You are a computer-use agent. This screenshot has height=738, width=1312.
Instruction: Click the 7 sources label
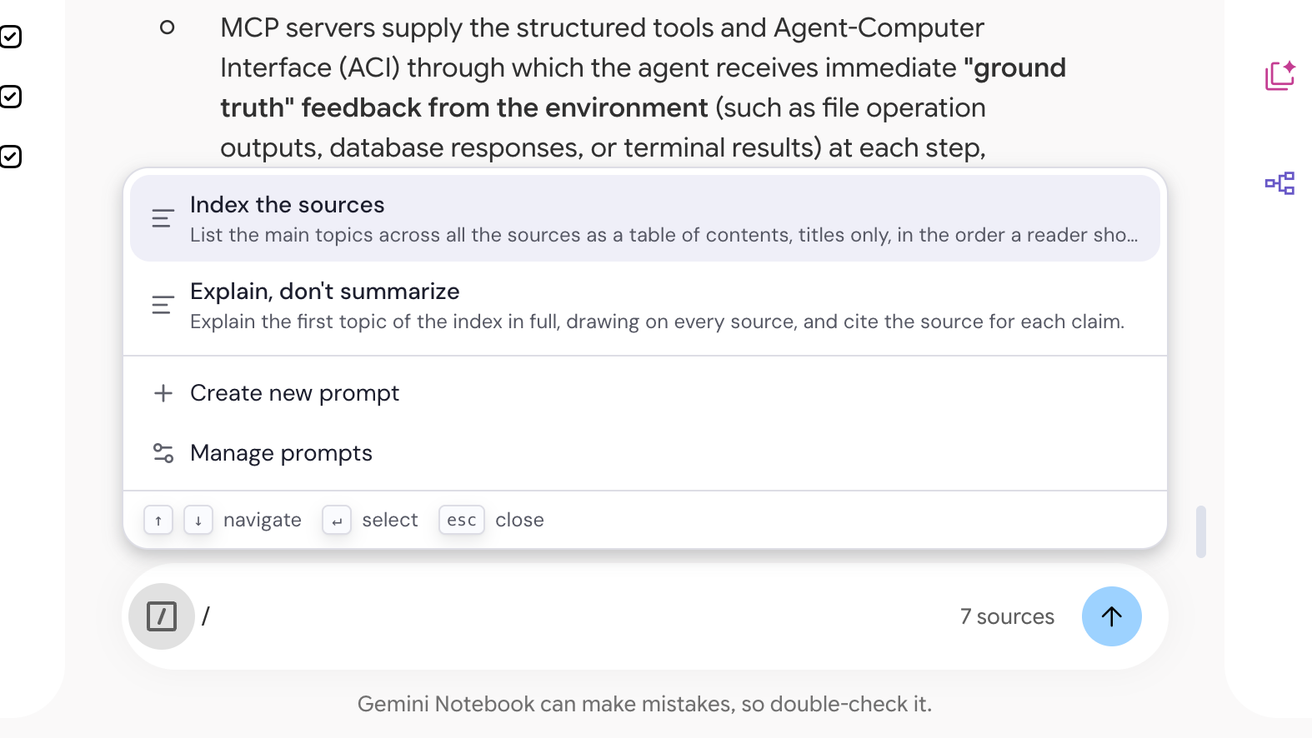(1007, 616)
